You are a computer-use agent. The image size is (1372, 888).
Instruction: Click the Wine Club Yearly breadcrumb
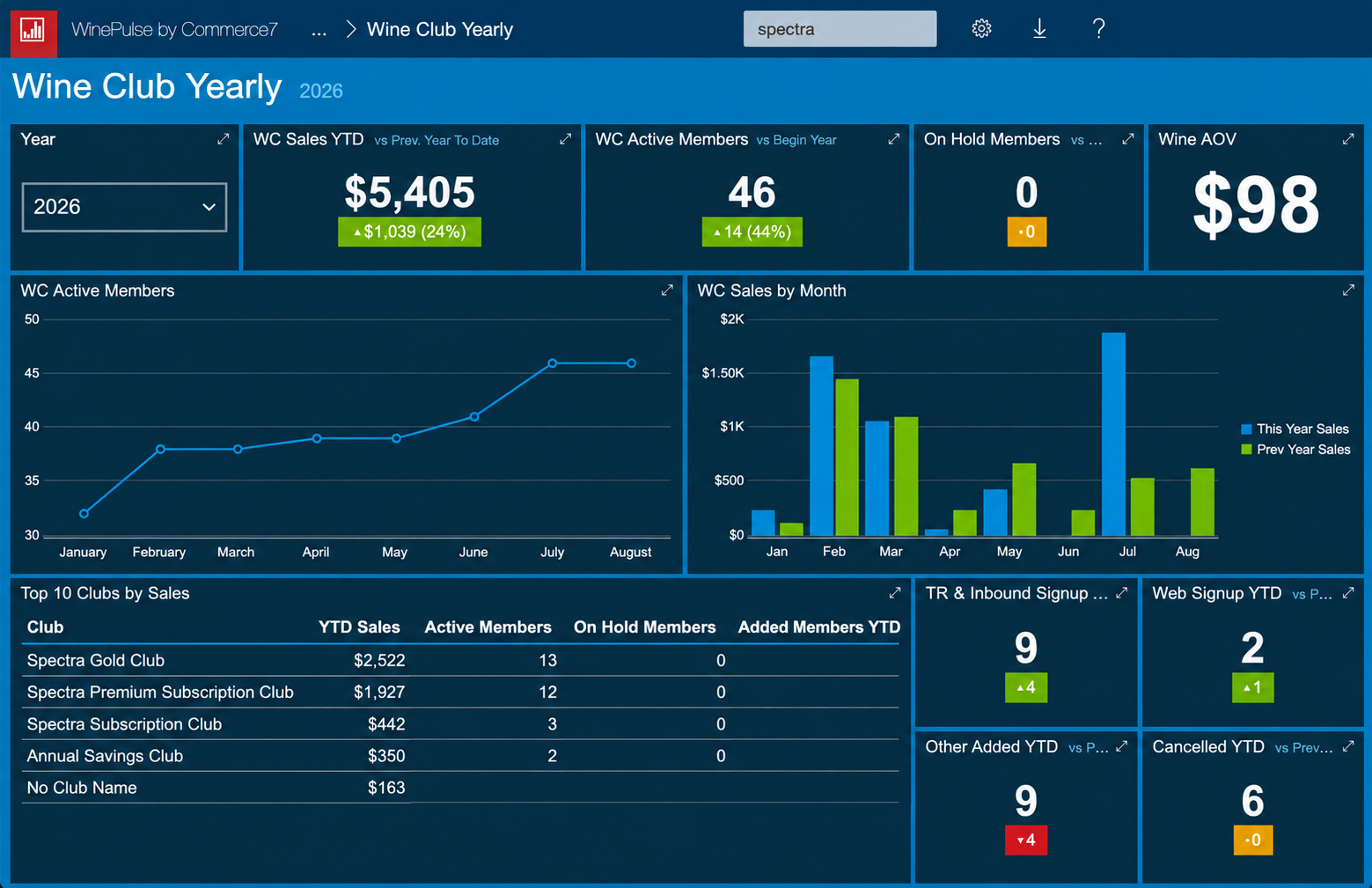(440, 30)
